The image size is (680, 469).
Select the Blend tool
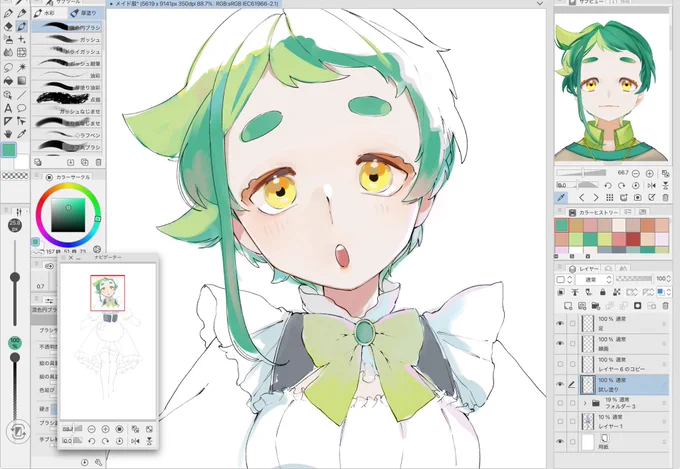8,52
